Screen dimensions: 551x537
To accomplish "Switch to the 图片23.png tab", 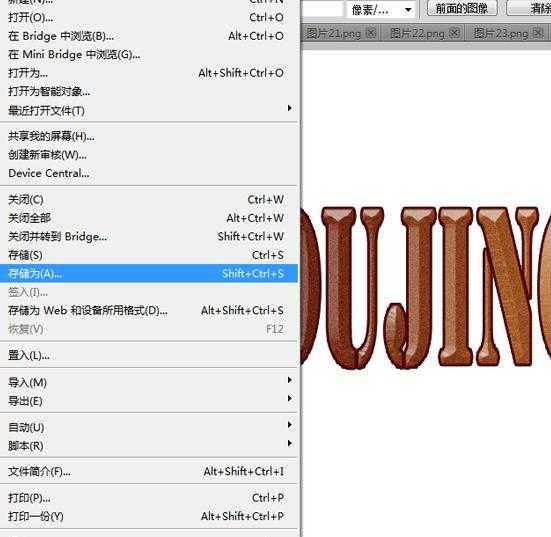I will tap(501, 33).
